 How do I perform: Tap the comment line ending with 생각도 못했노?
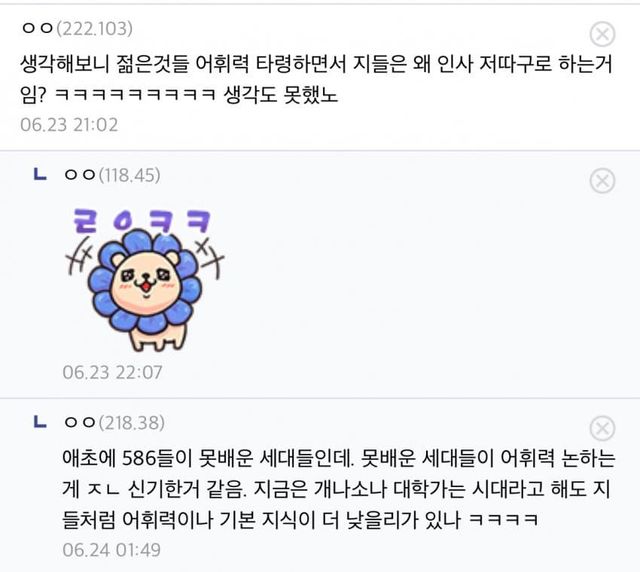click(x=179, y=95)
